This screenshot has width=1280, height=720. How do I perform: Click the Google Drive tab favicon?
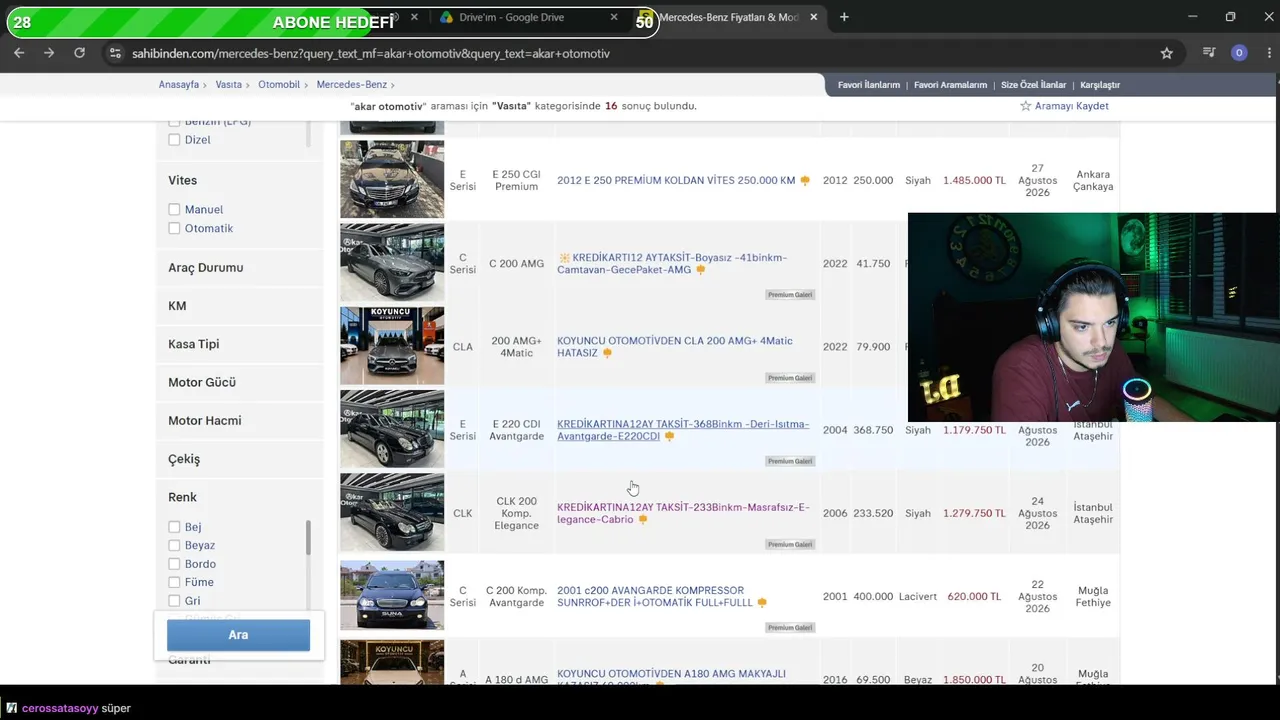click(446, 17)
